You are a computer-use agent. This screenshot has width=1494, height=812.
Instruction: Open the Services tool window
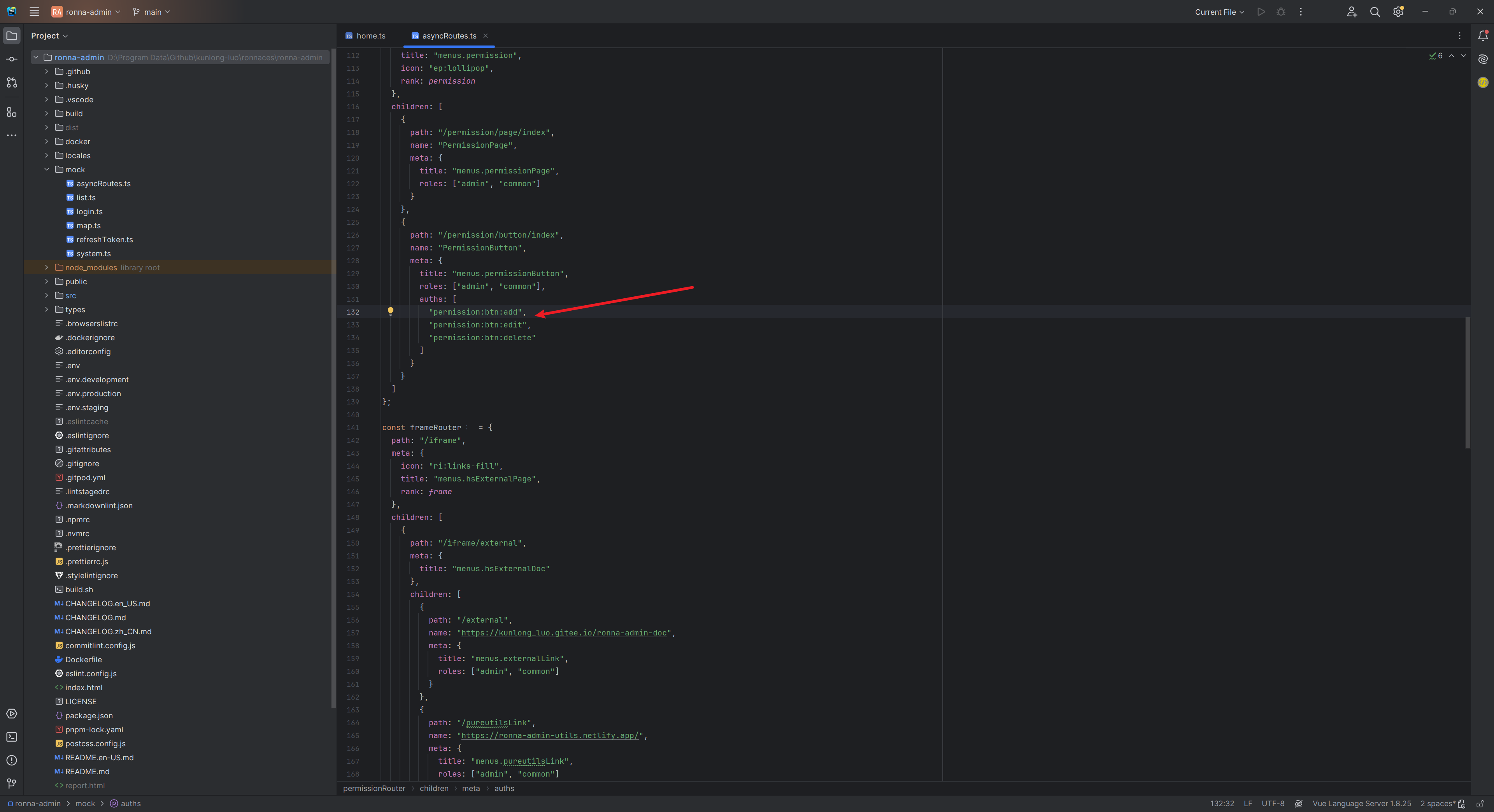(12, 714)
